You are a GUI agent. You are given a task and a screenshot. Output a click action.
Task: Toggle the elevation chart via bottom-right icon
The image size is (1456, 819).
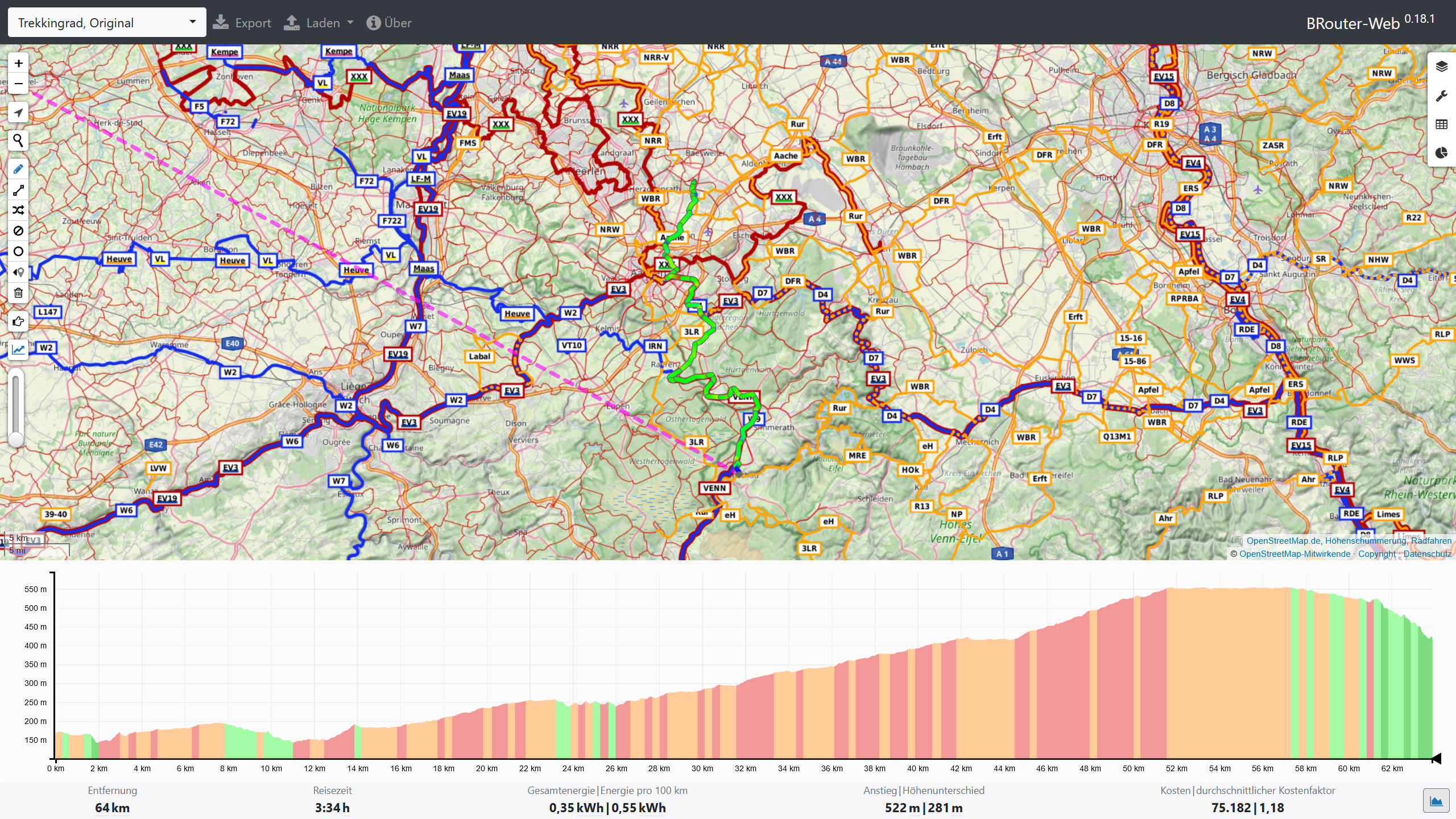(x=1437, y=800)
